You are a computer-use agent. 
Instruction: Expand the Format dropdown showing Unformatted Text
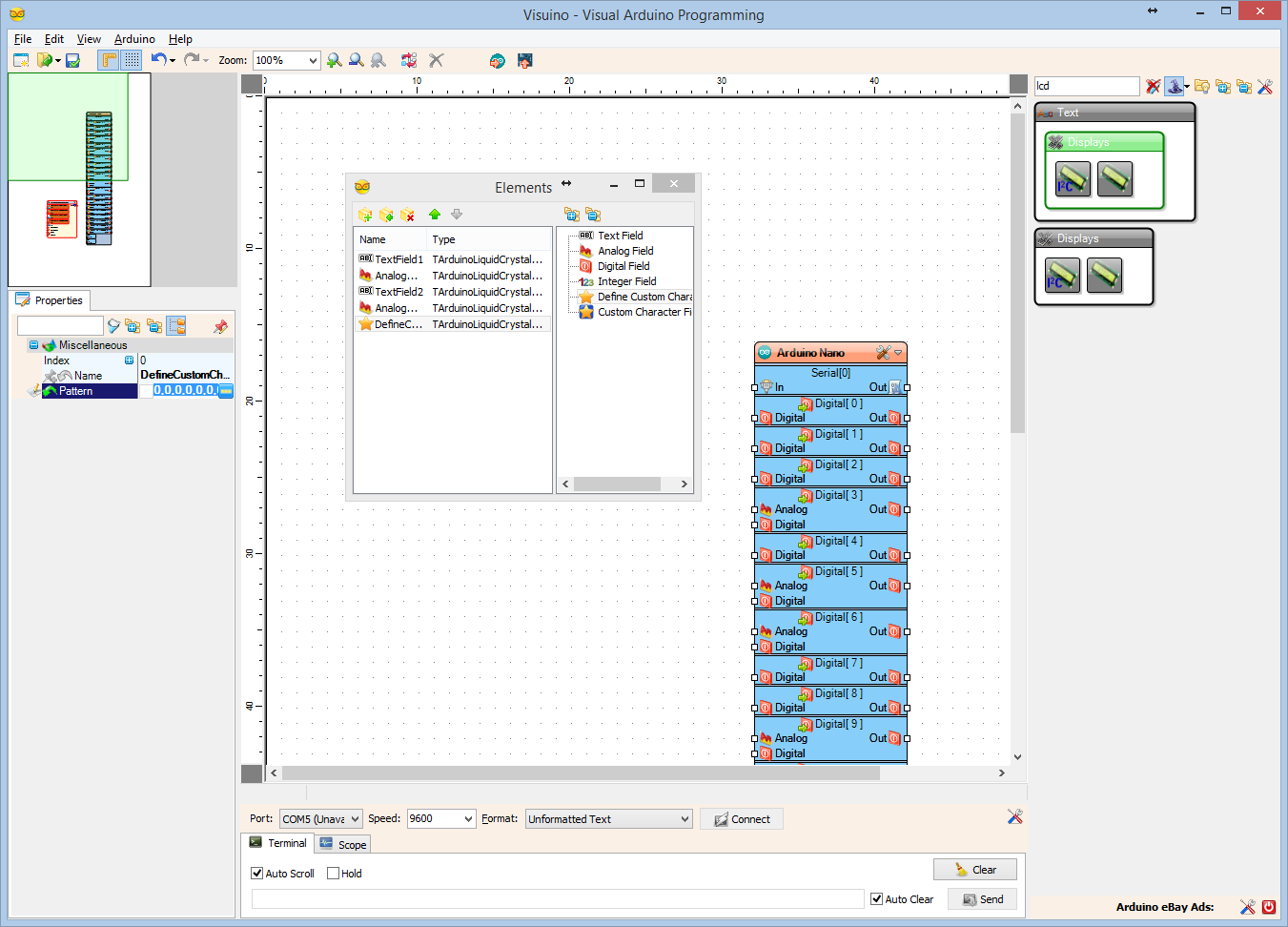pyautogui.click(x=685, y=819)
